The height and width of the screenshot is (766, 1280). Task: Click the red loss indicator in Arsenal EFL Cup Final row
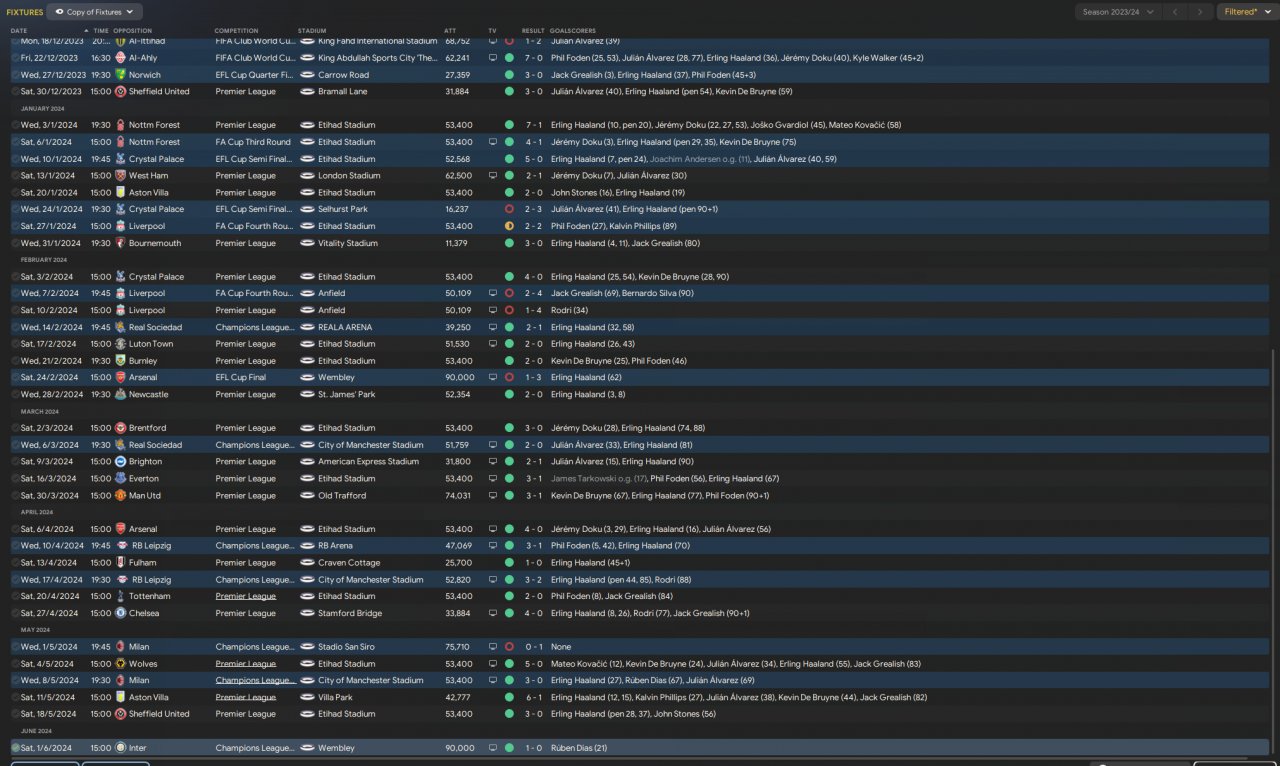coord(509,378)
